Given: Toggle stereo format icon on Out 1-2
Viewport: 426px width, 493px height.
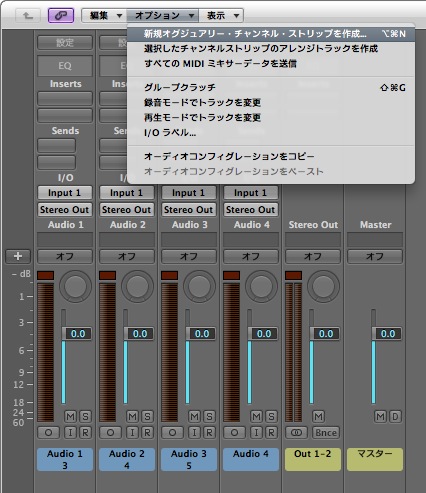Looking at the screenshot, I should tap(296, 433).
